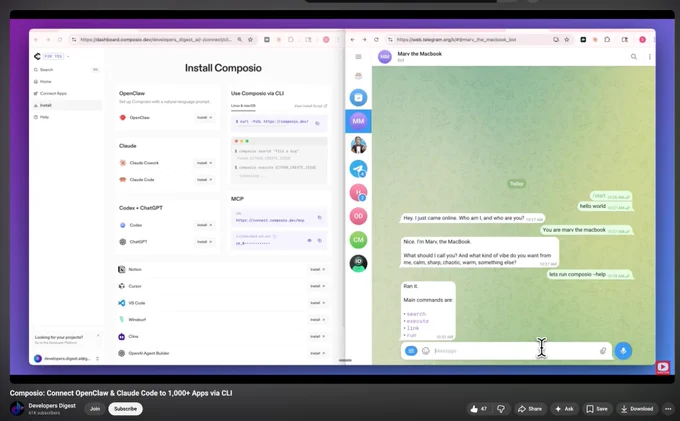Viewport: 680px width, 421px height.
Task: Expand the Install dropdown for OpenClaw
Action: pos(204,117)
